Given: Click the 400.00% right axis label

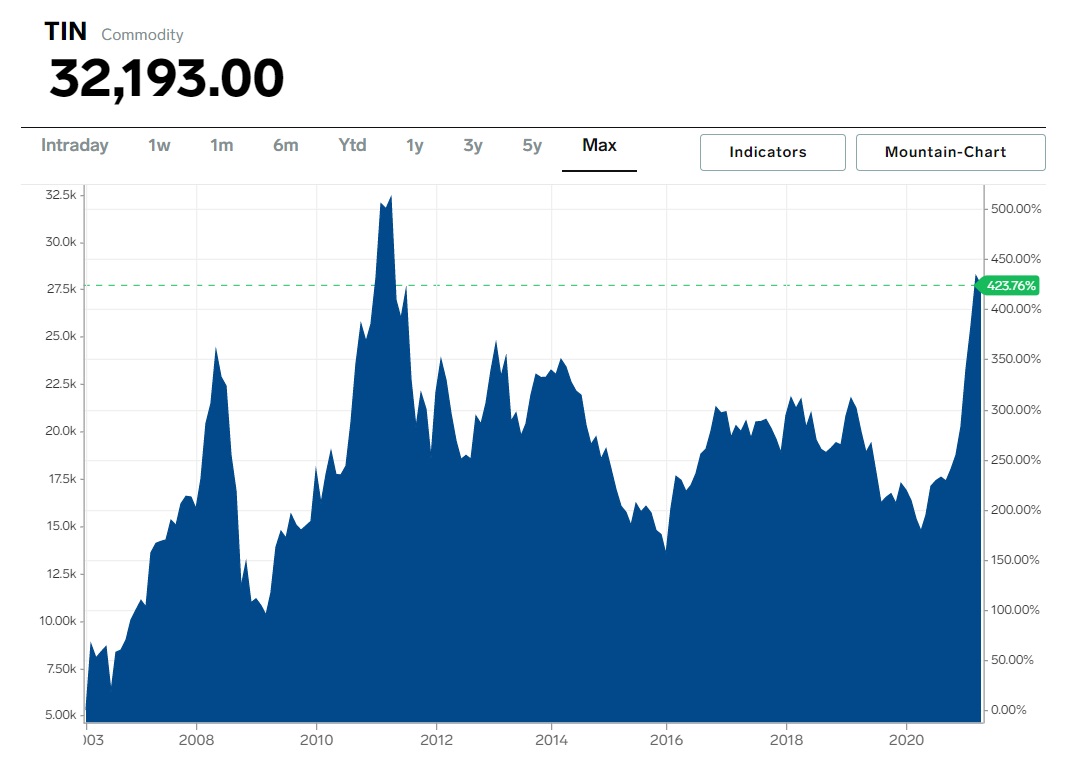Looking at the screenshot, I should click(x=1016, y=309).
